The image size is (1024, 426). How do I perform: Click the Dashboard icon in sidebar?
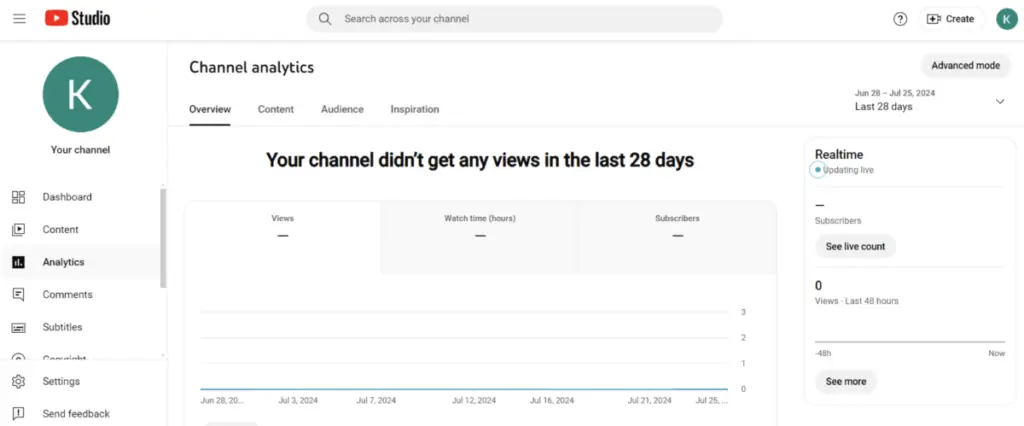pos(18,197)
